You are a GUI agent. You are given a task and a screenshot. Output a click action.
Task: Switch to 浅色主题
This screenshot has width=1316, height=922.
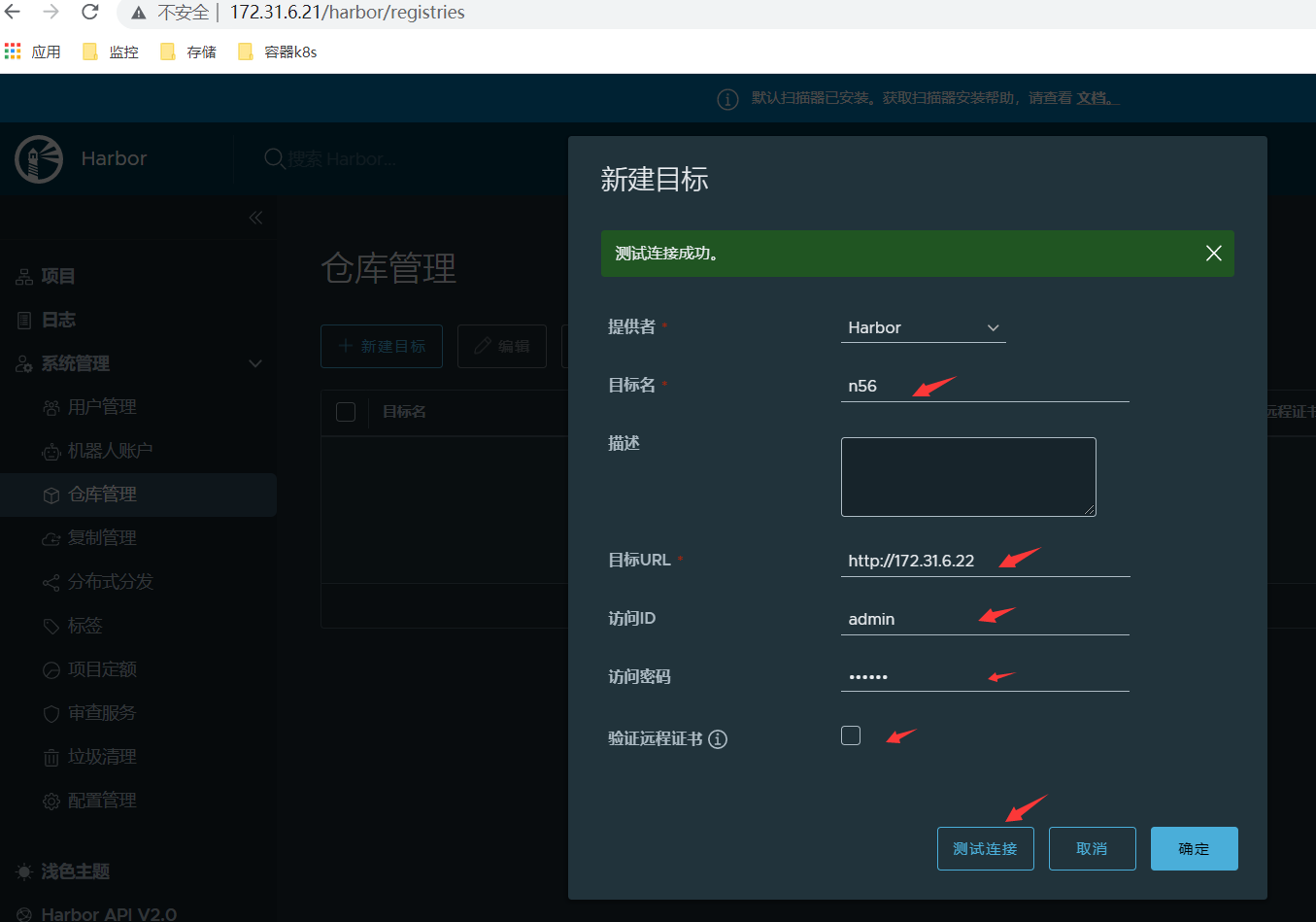tap(75, 871)
